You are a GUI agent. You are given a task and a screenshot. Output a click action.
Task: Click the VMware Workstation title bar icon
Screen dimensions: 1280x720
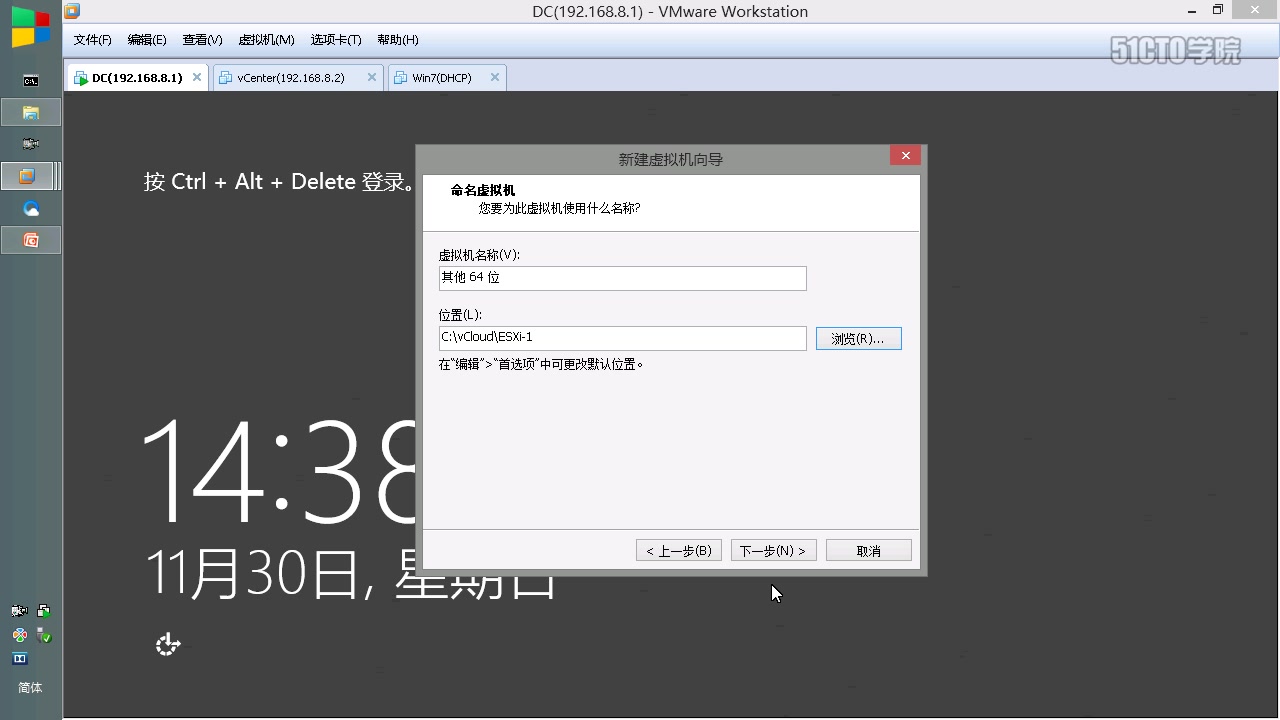(x=72, y=11)
